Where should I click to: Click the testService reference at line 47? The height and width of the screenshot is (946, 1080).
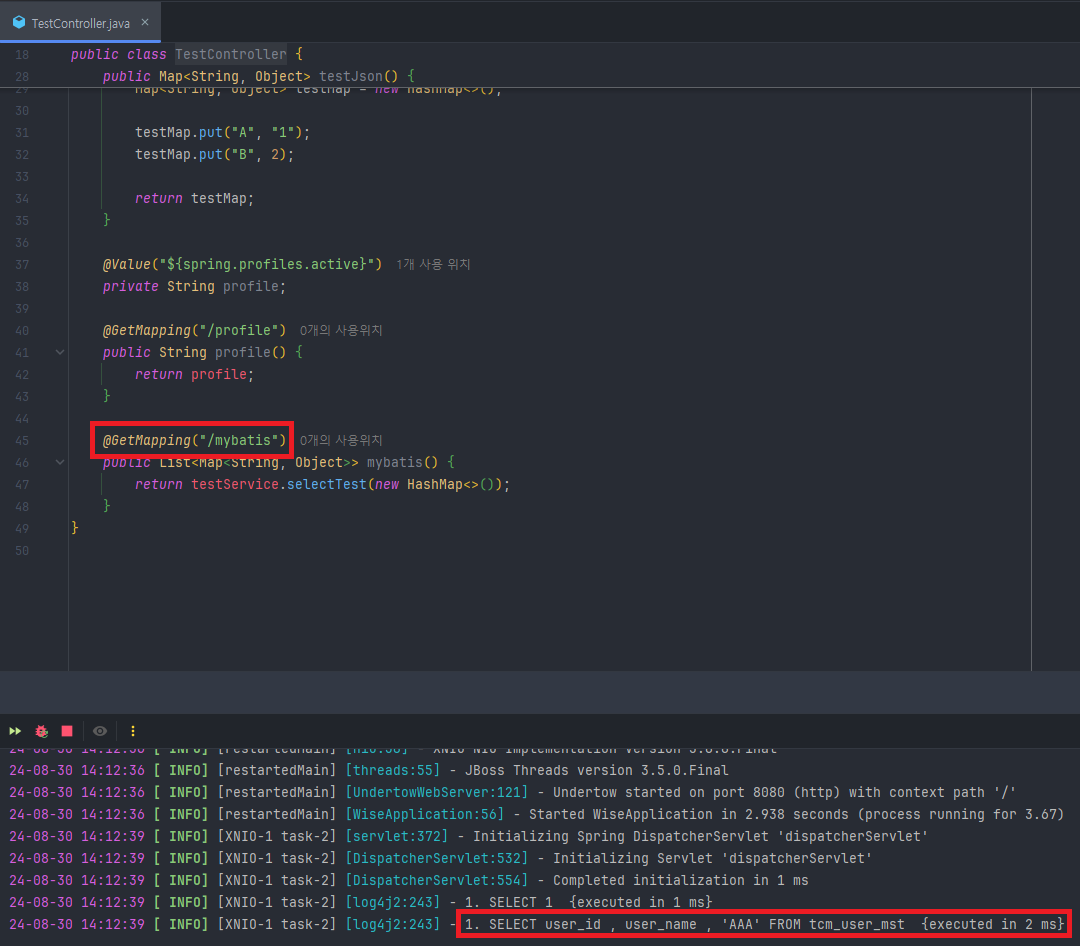(235, 484)
